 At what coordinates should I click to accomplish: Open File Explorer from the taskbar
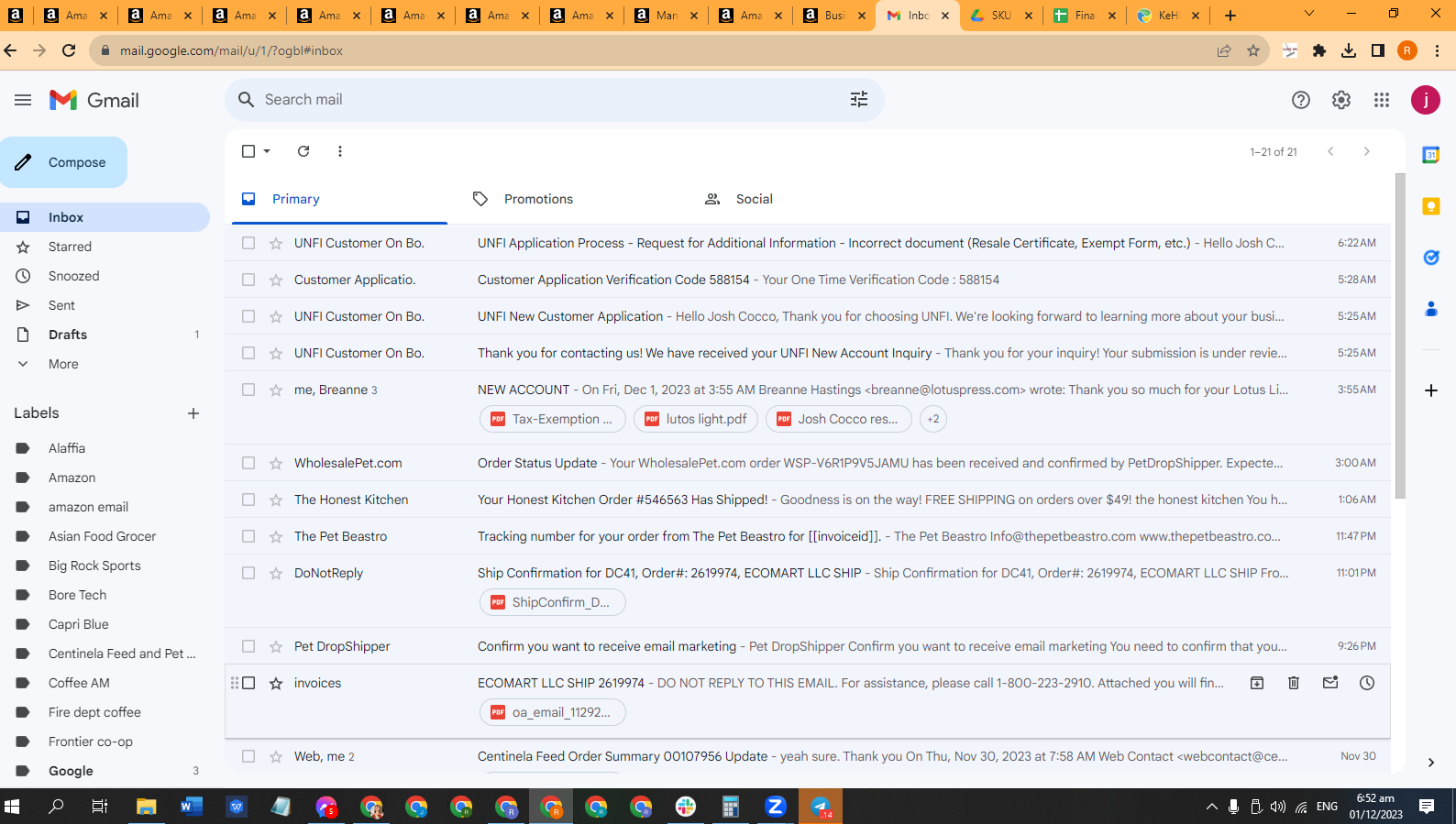pos(147,807)
